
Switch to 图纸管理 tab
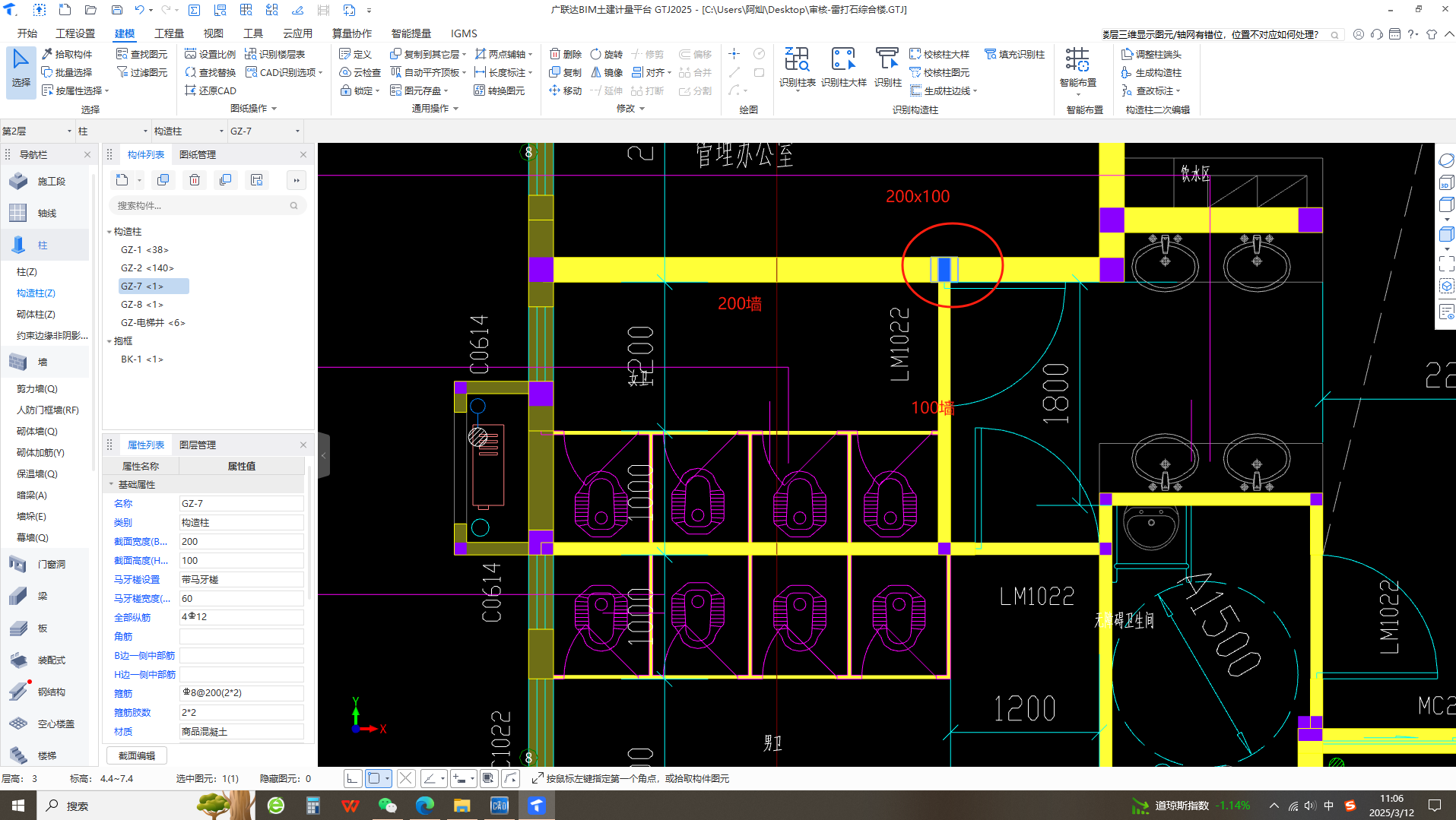tap(198, 154)
